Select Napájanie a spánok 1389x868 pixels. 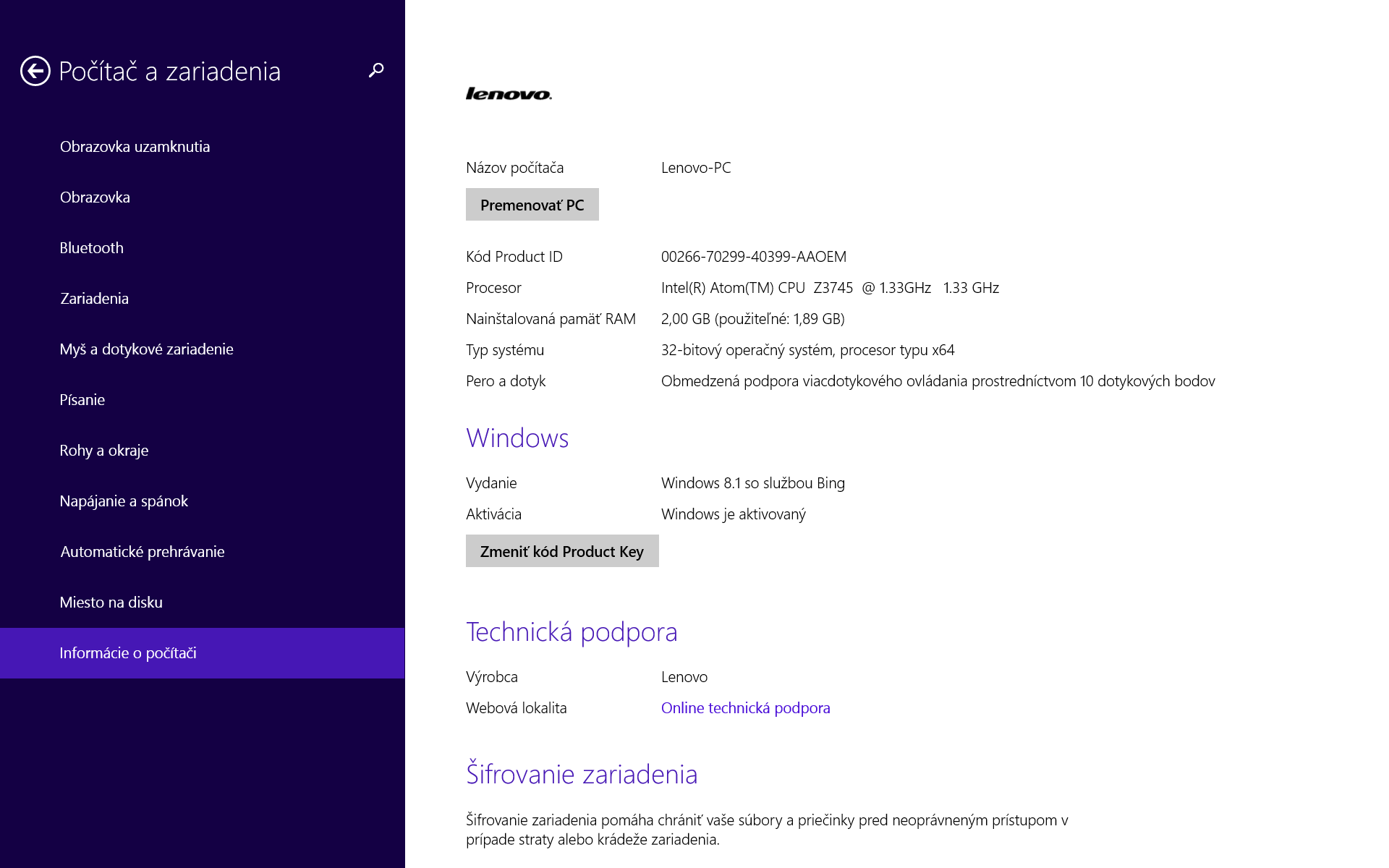203,501
